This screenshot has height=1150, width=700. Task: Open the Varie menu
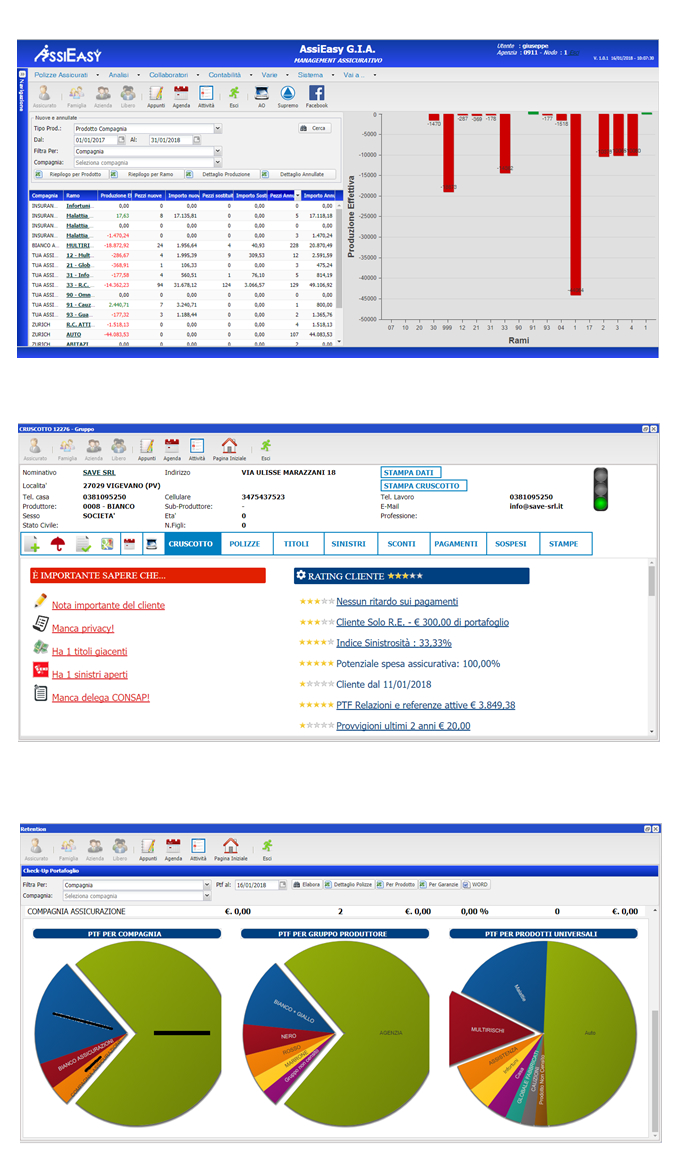[x=269, y=75]
